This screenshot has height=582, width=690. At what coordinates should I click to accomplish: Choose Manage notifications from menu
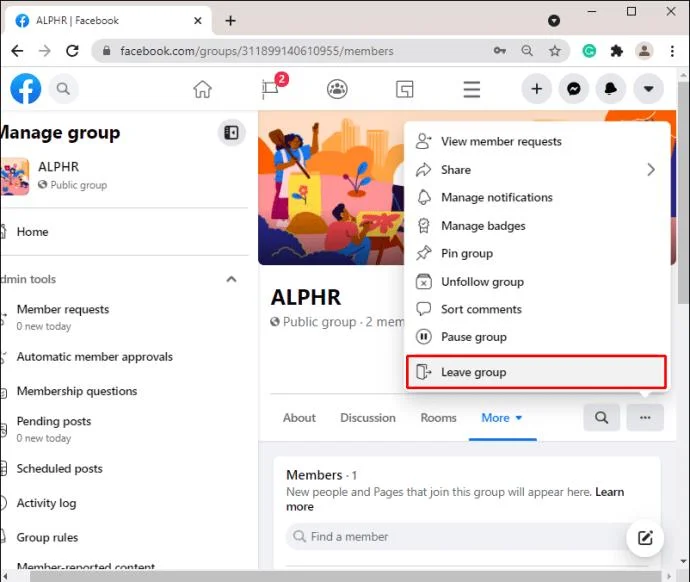pos(536,198)
